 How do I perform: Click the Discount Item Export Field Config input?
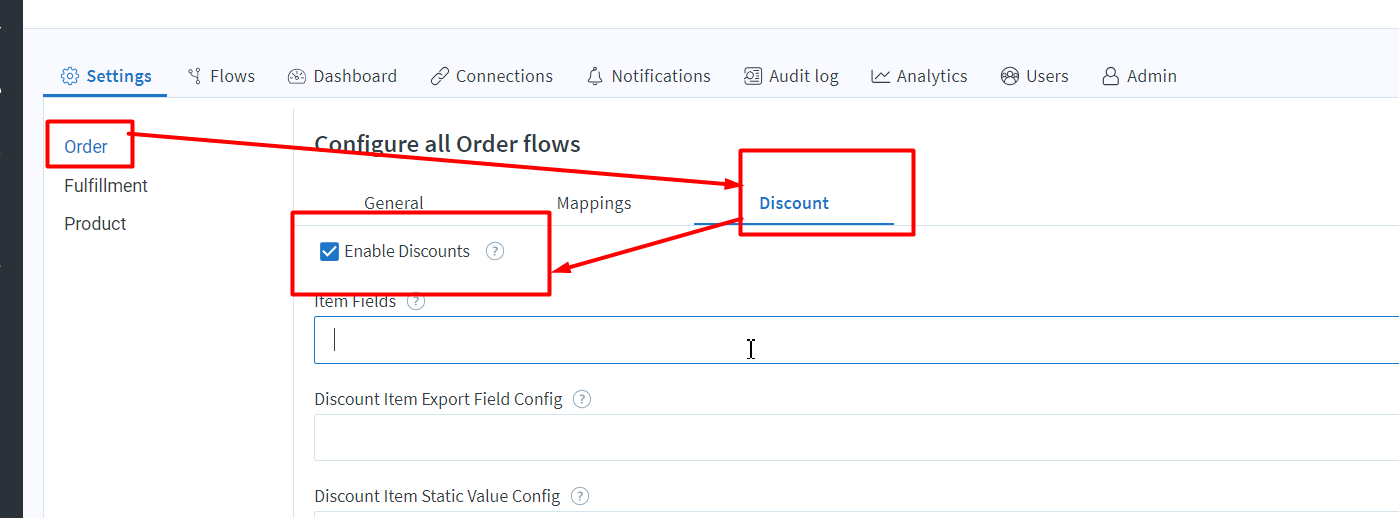(856, 437)
